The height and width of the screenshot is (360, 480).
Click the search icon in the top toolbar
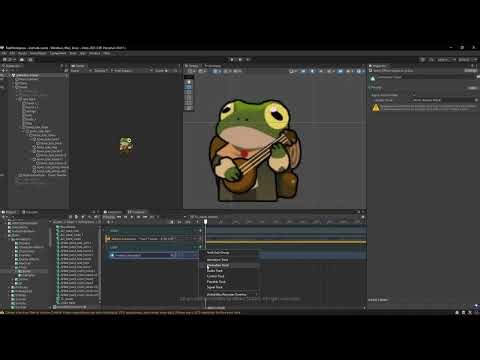431,60
